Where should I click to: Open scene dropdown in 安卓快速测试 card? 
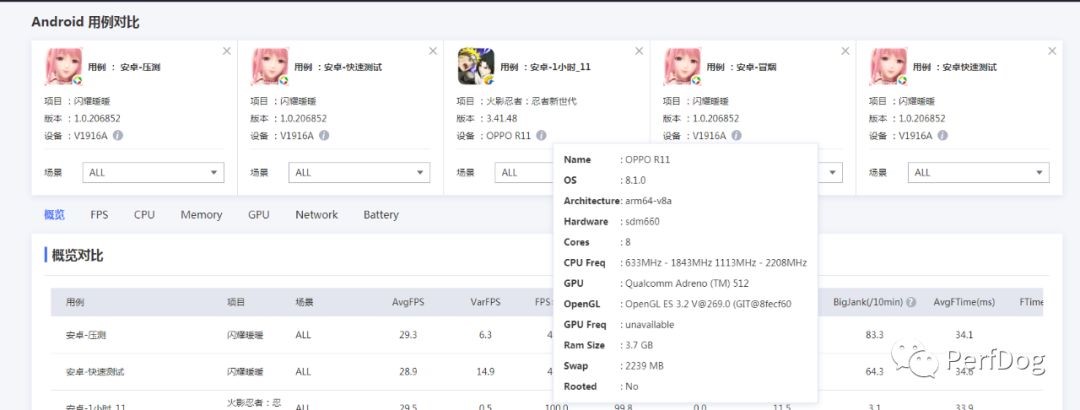(x=978, y=172)
